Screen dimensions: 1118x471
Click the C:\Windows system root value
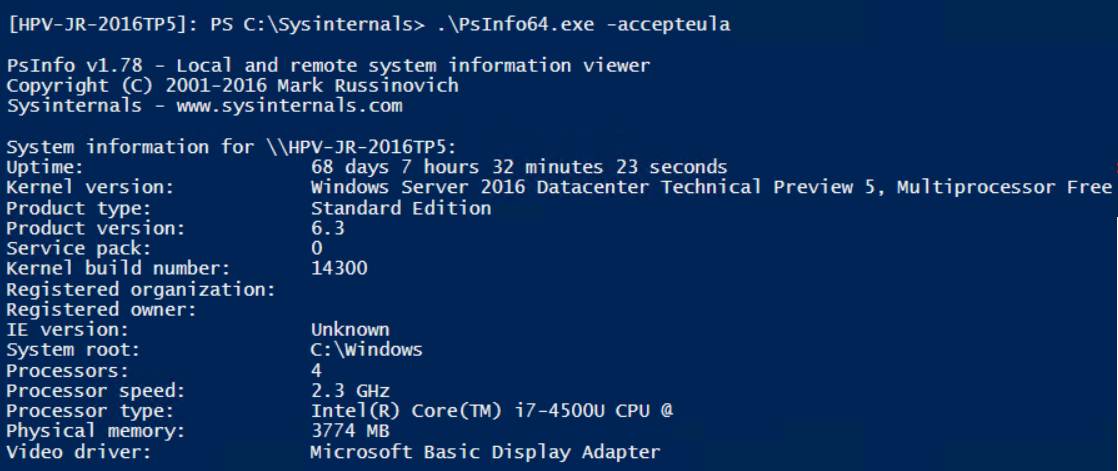tap(366, 350)
